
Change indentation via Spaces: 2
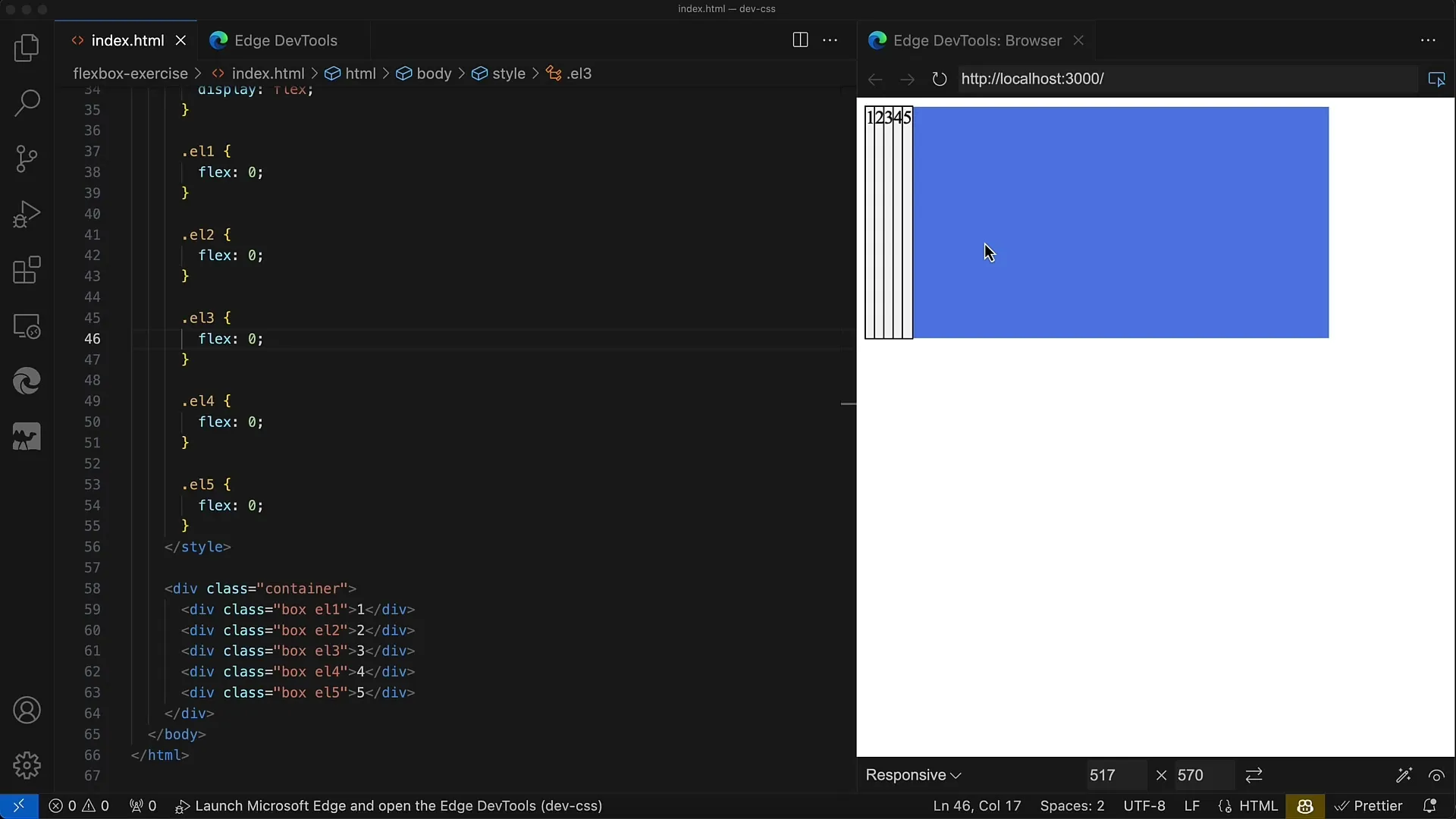[1072, 806]
